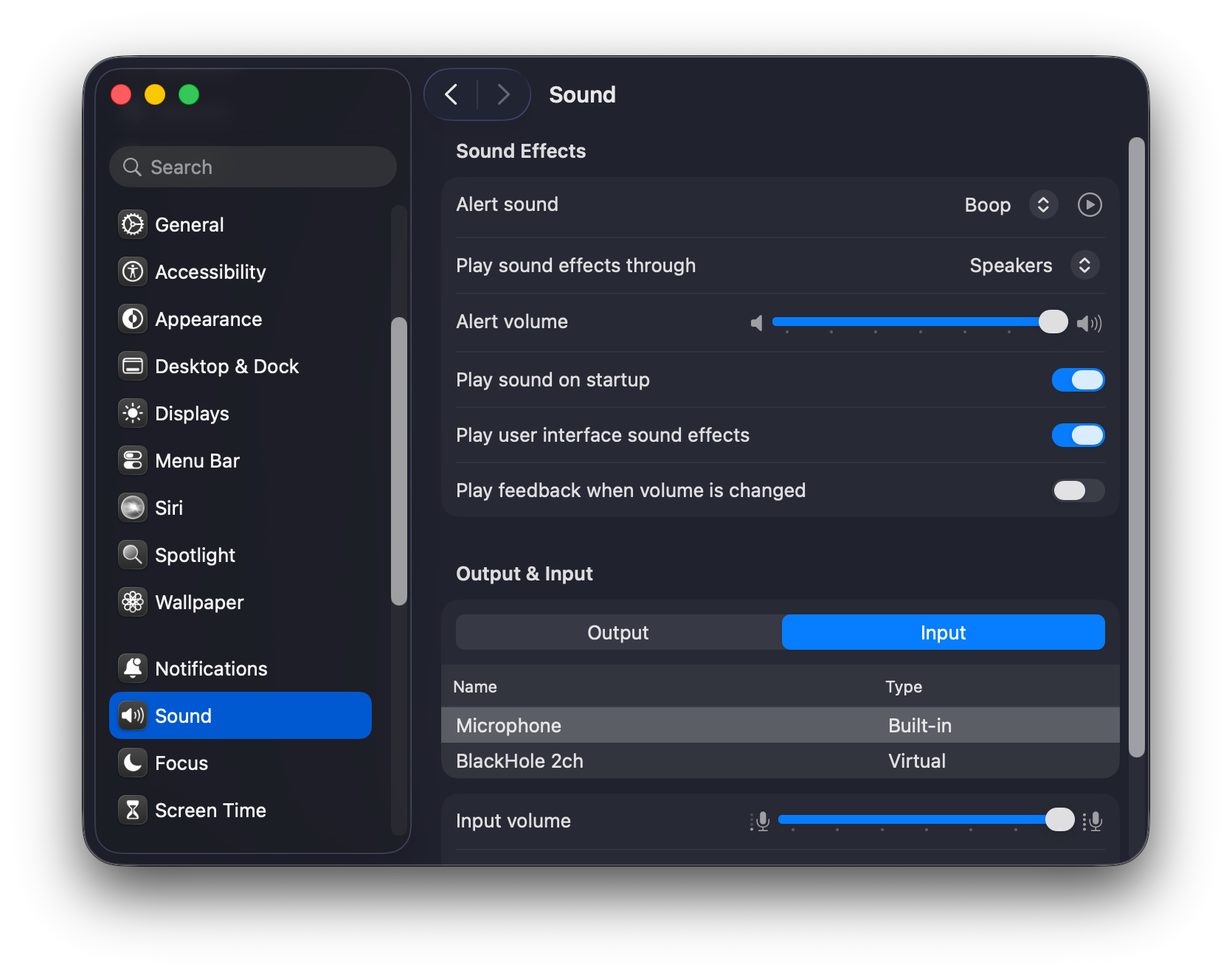Select the Siri icon
The image size is (1232, 975).
(133, 507)
